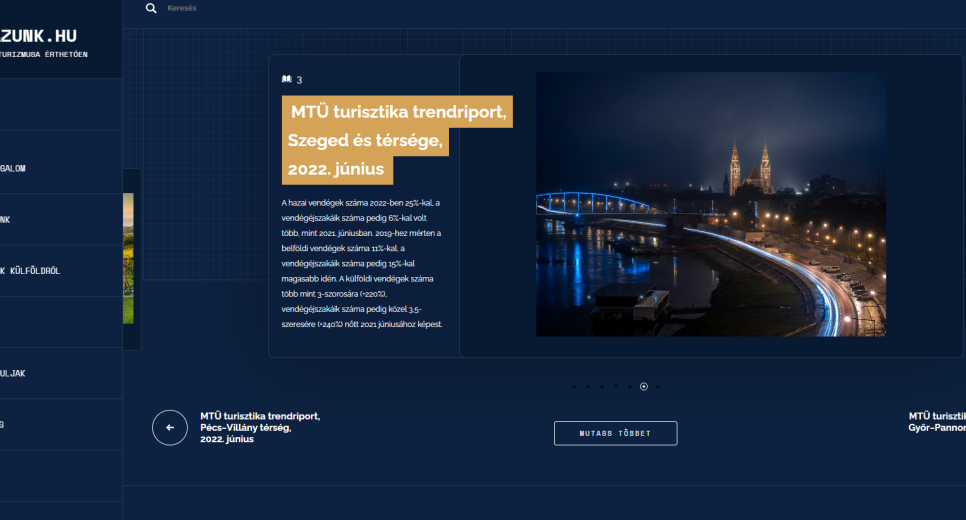Focus the Keresés search field
The width and height of the screenshot is (966, 520).
[300, 8]
